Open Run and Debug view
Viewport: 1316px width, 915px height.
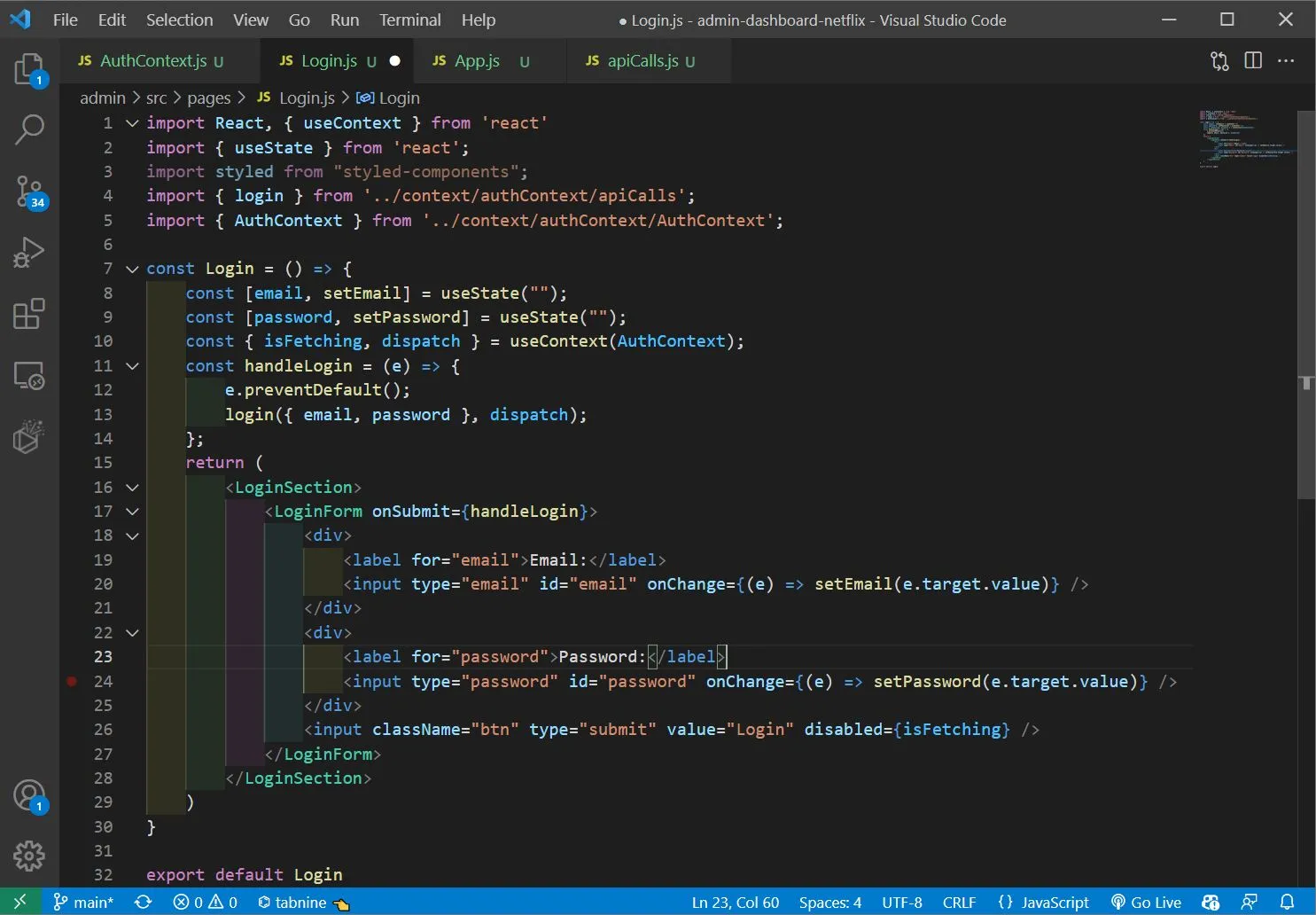(x=29, y=253)
